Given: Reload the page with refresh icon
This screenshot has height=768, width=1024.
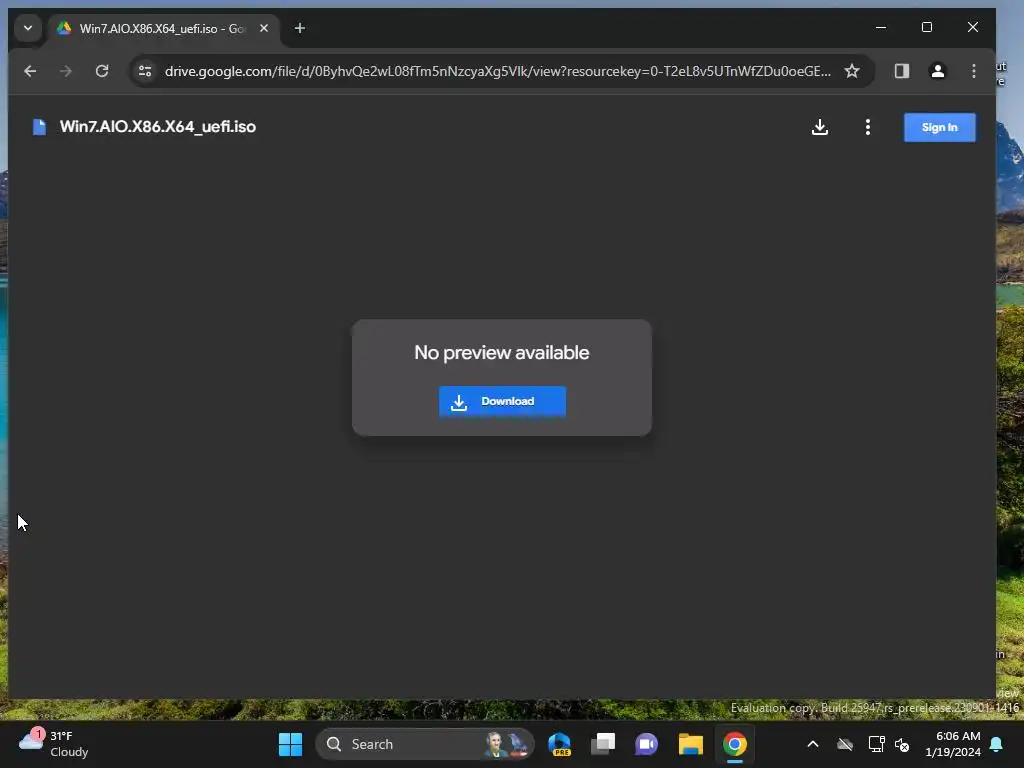Looking at the screenshot, I should coord(102,71).
